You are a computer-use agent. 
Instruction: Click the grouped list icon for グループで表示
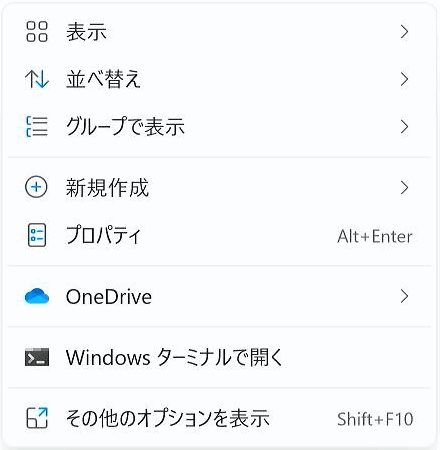[x=37, y=127]
